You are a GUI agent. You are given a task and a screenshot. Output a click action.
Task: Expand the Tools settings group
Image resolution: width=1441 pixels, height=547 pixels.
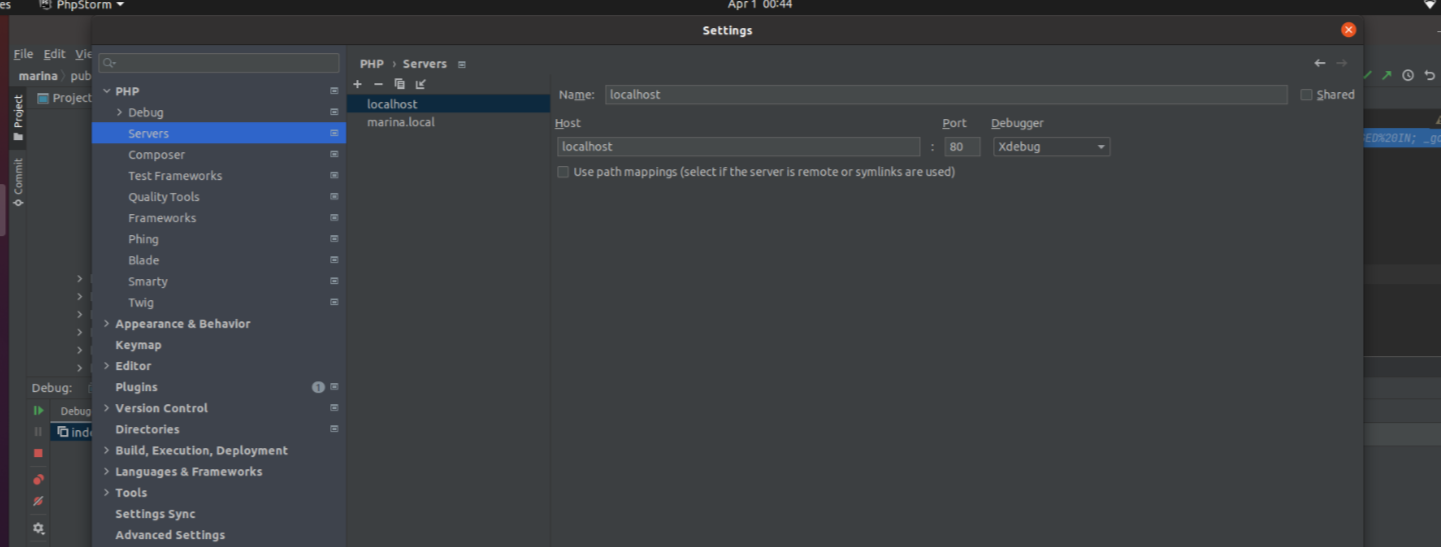106,492
